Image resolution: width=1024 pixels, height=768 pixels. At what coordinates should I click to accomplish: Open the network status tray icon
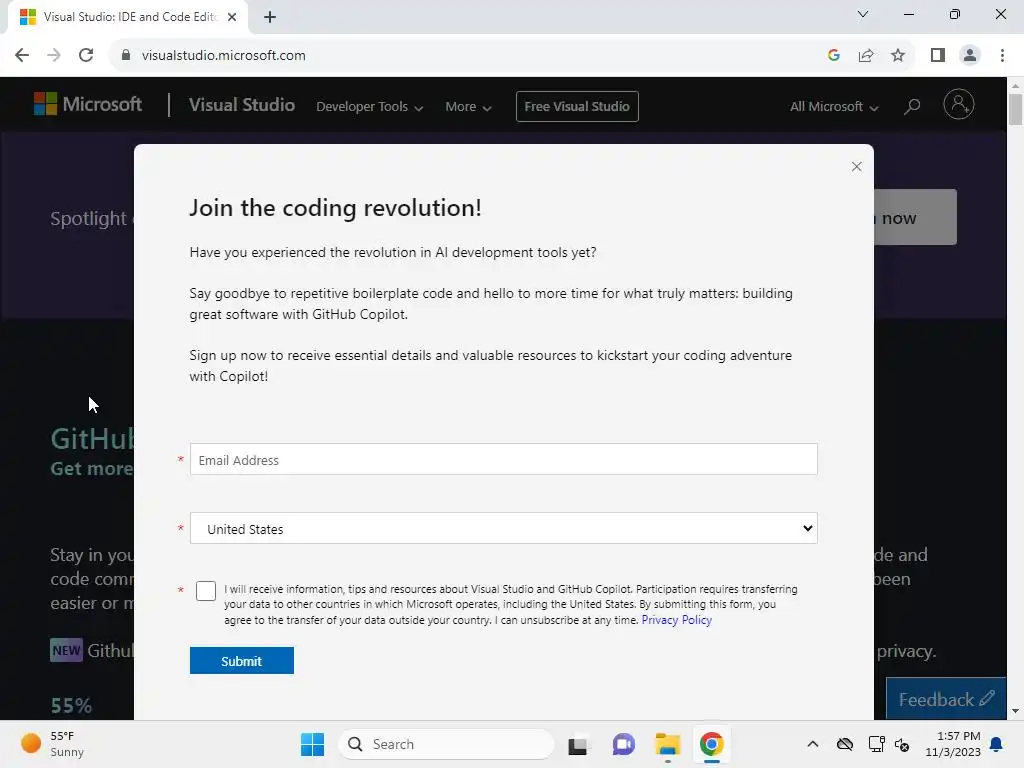coord(876,744)
